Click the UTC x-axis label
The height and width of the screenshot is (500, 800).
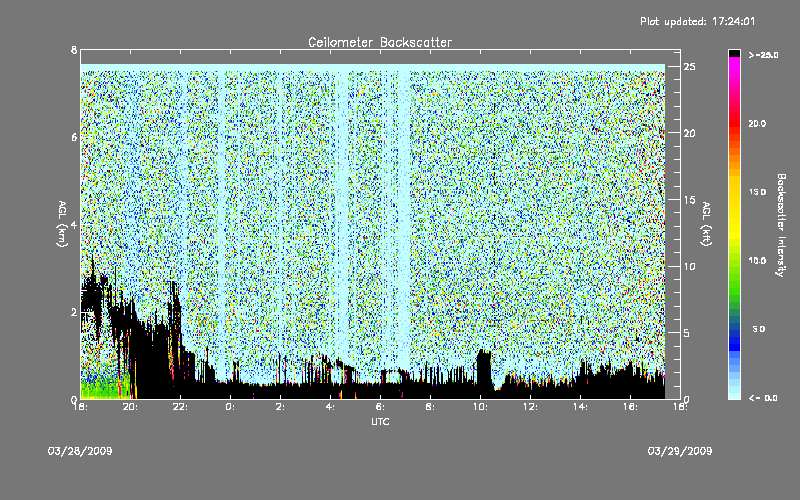click(380, 421)
